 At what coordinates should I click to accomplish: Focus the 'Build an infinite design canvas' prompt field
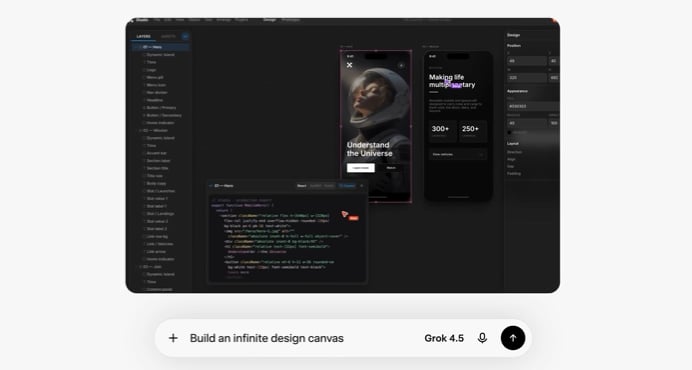pos(267,338)
